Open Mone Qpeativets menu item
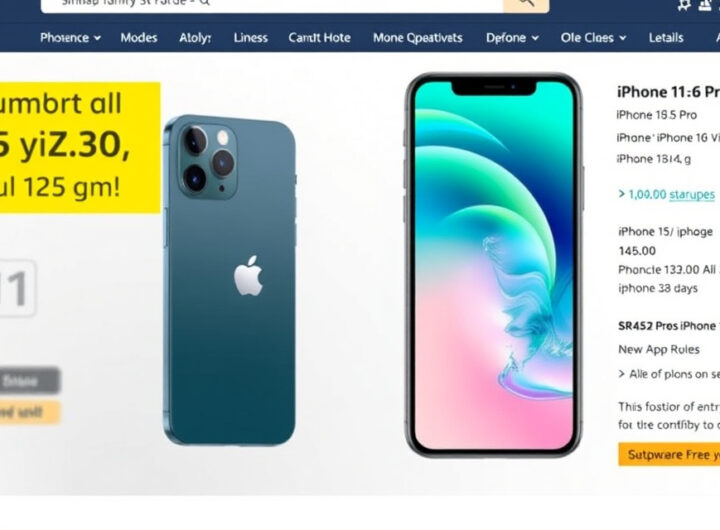 pos(417,38)
